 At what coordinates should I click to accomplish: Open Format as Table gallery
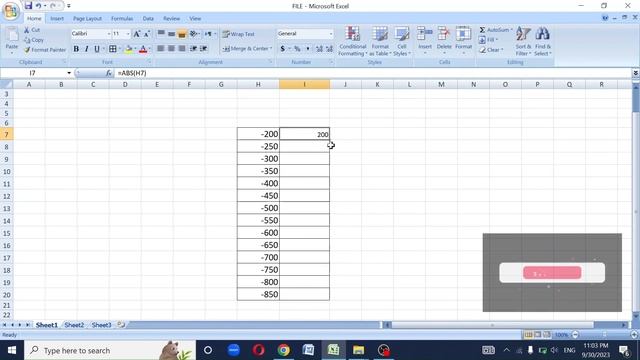(x=380, y=41)
